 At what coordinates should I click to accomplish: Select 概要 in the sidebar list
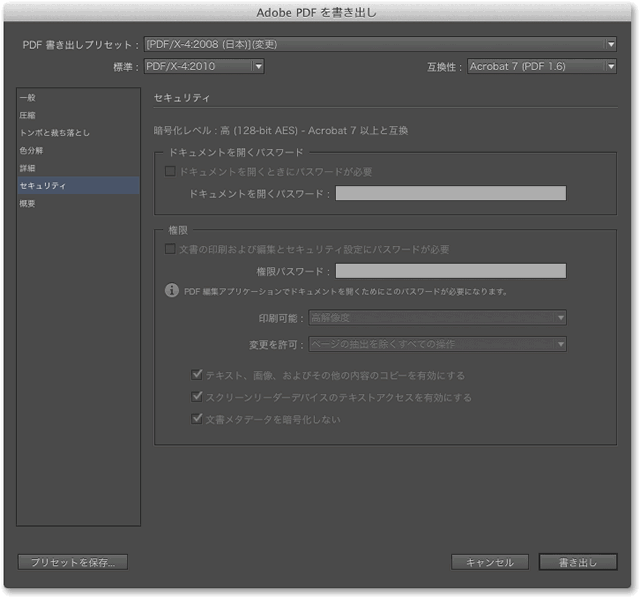(x=28, y=204)
